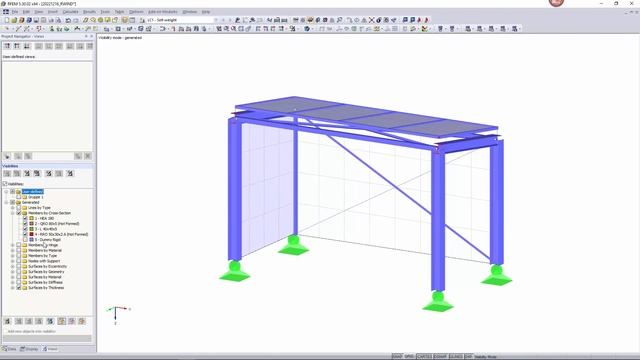The image size is (640, 360).
Task: Toggle the Generated checkbox
Action: pyautogui.click(x=13, y=202)
